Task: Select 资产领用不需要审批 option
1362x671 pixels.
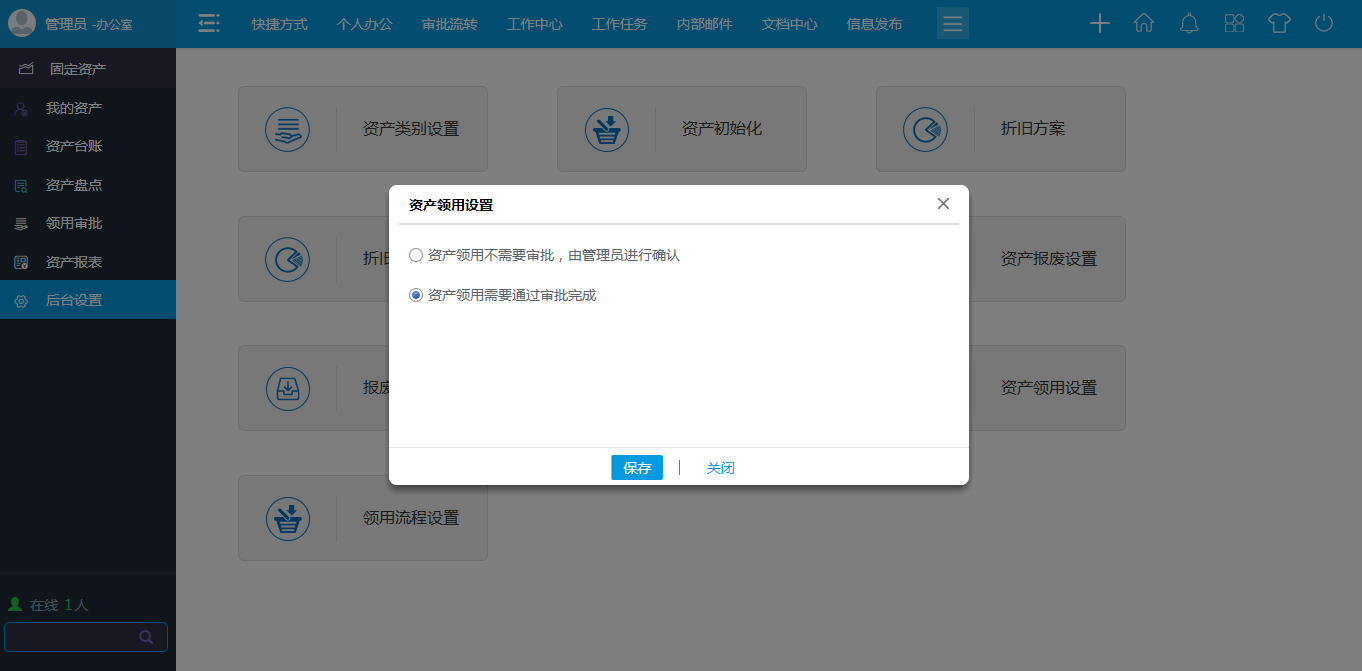Action: pyautogui.click(x=415, y=255)
